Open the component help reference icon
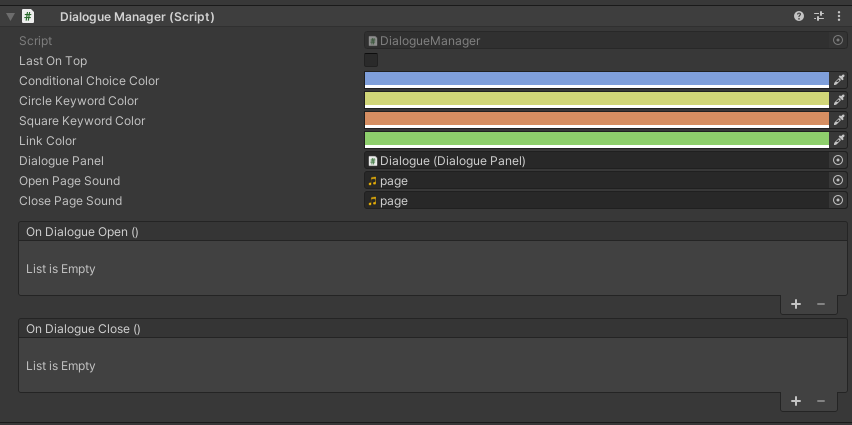Image resolution: width=852 pixels, height=425 pixels. pyautogui.click(x=799, y=17)
